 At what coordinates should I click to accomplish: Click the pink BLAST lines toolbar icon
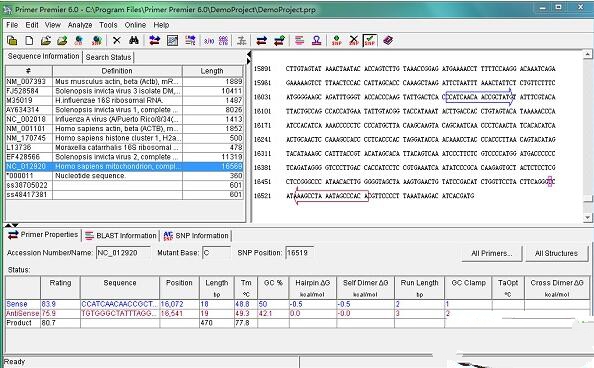point(299,40)
